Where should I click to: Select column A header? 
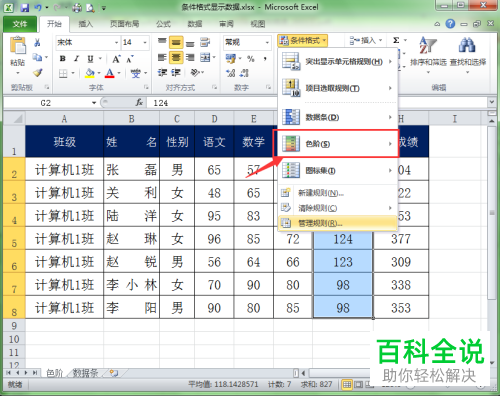pyautogui.click(x=64, y=119)
